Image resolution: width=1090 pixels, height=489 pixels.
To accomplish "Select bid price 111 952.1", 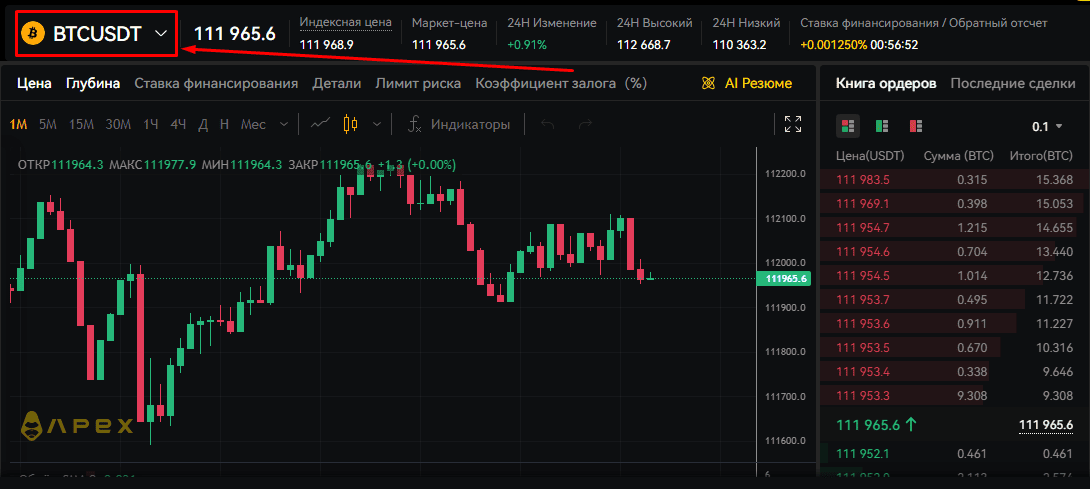I will click(x=863, y=454).
